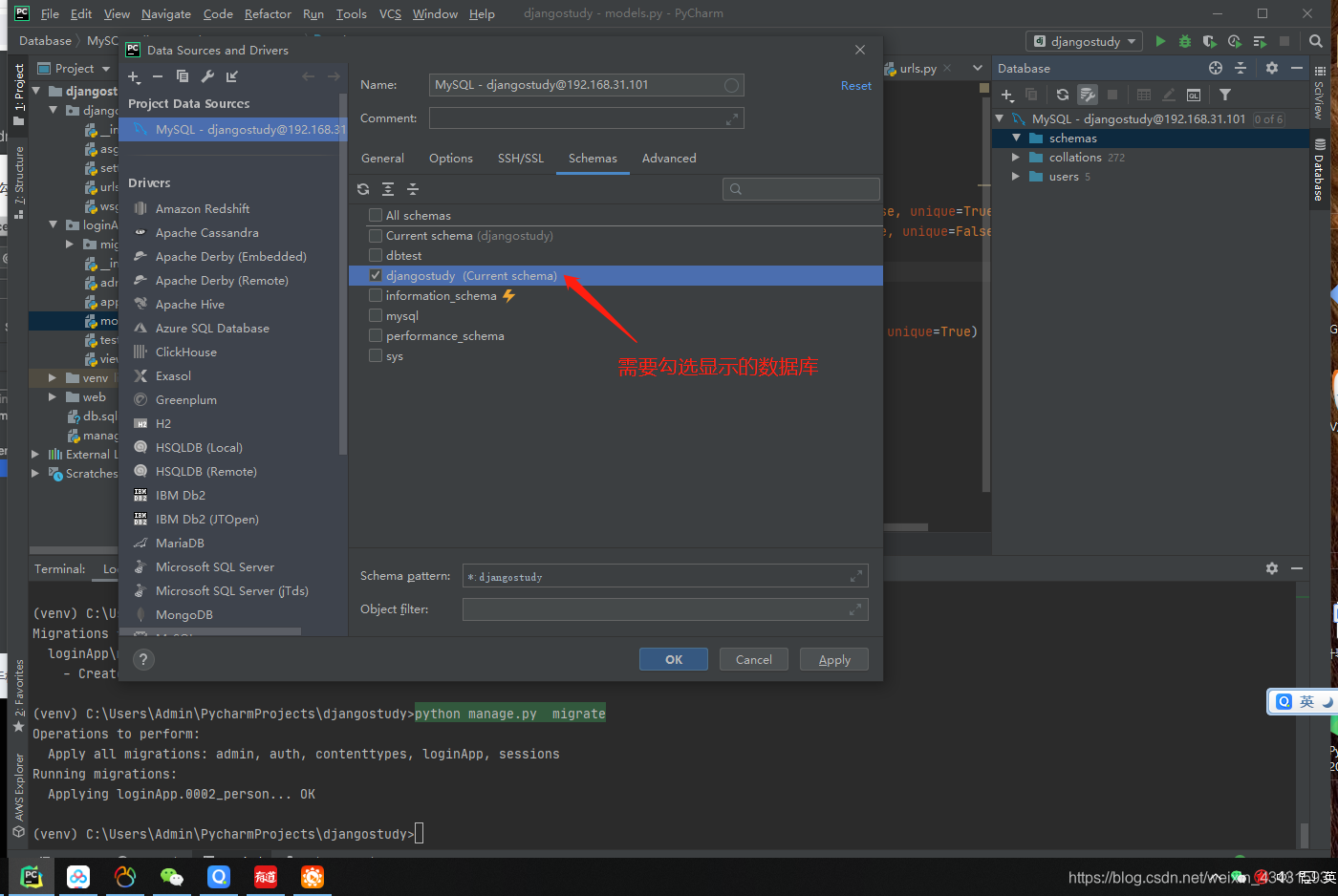Viewport: 1338px width, 896px height.
Task: Expand all schemas icon in Schemas tab
Action: [x=388, y=189]
